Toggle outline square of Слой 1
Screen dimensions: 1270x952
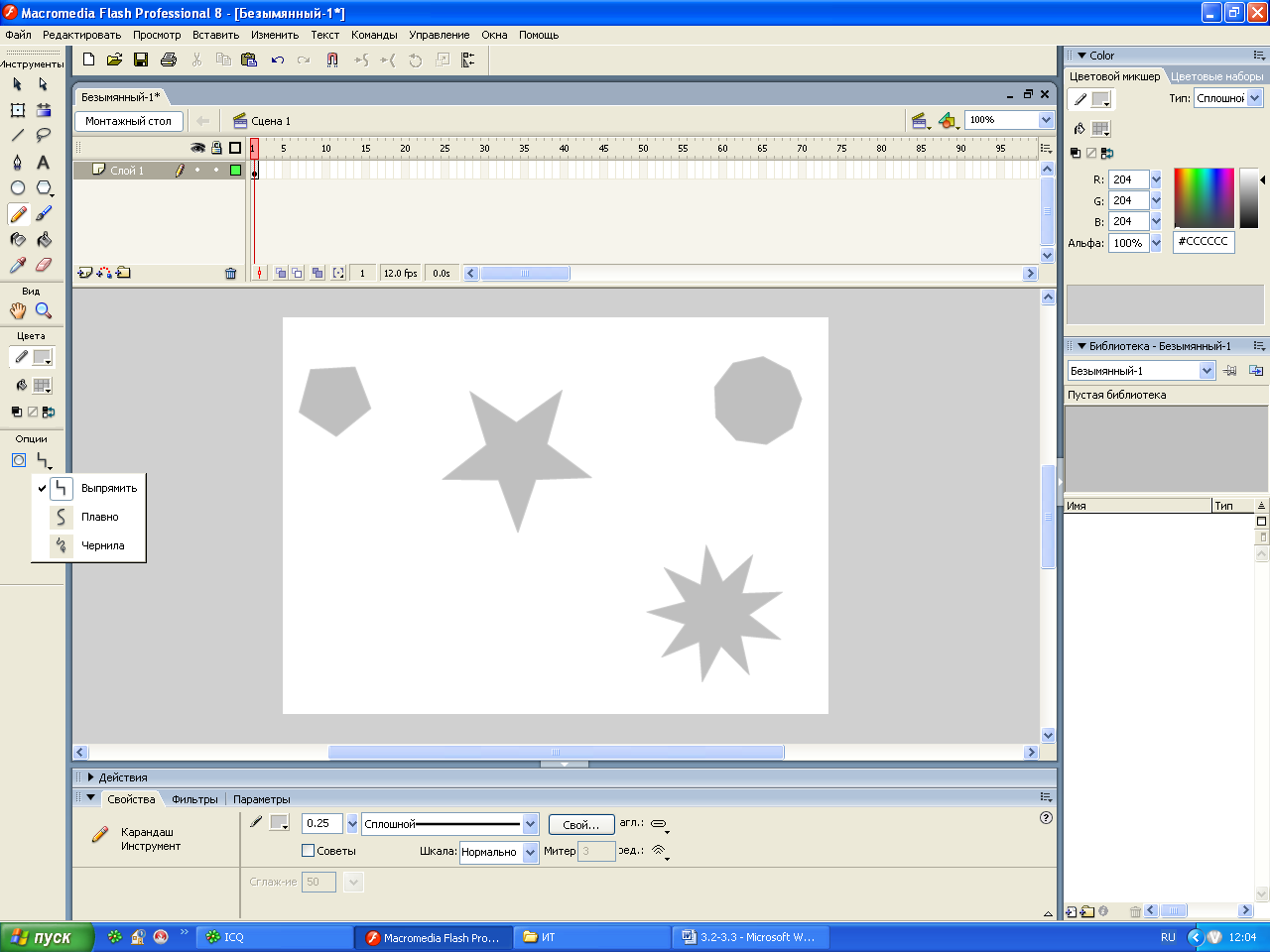(x=235, y=170)
